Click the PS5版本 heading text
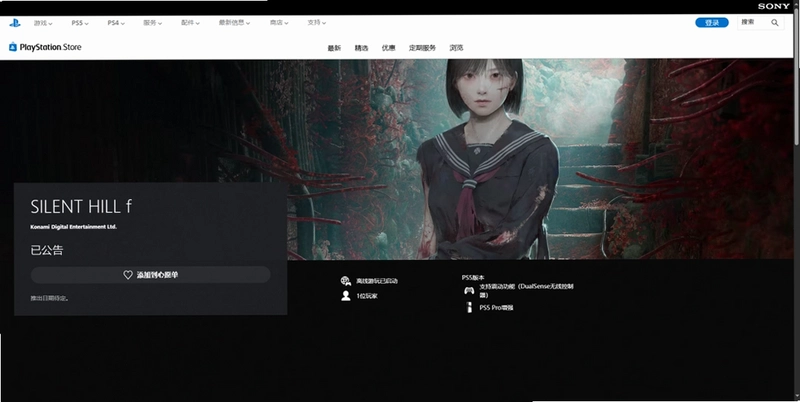Viewport: 800px width, 402px height. pos(473,278)
